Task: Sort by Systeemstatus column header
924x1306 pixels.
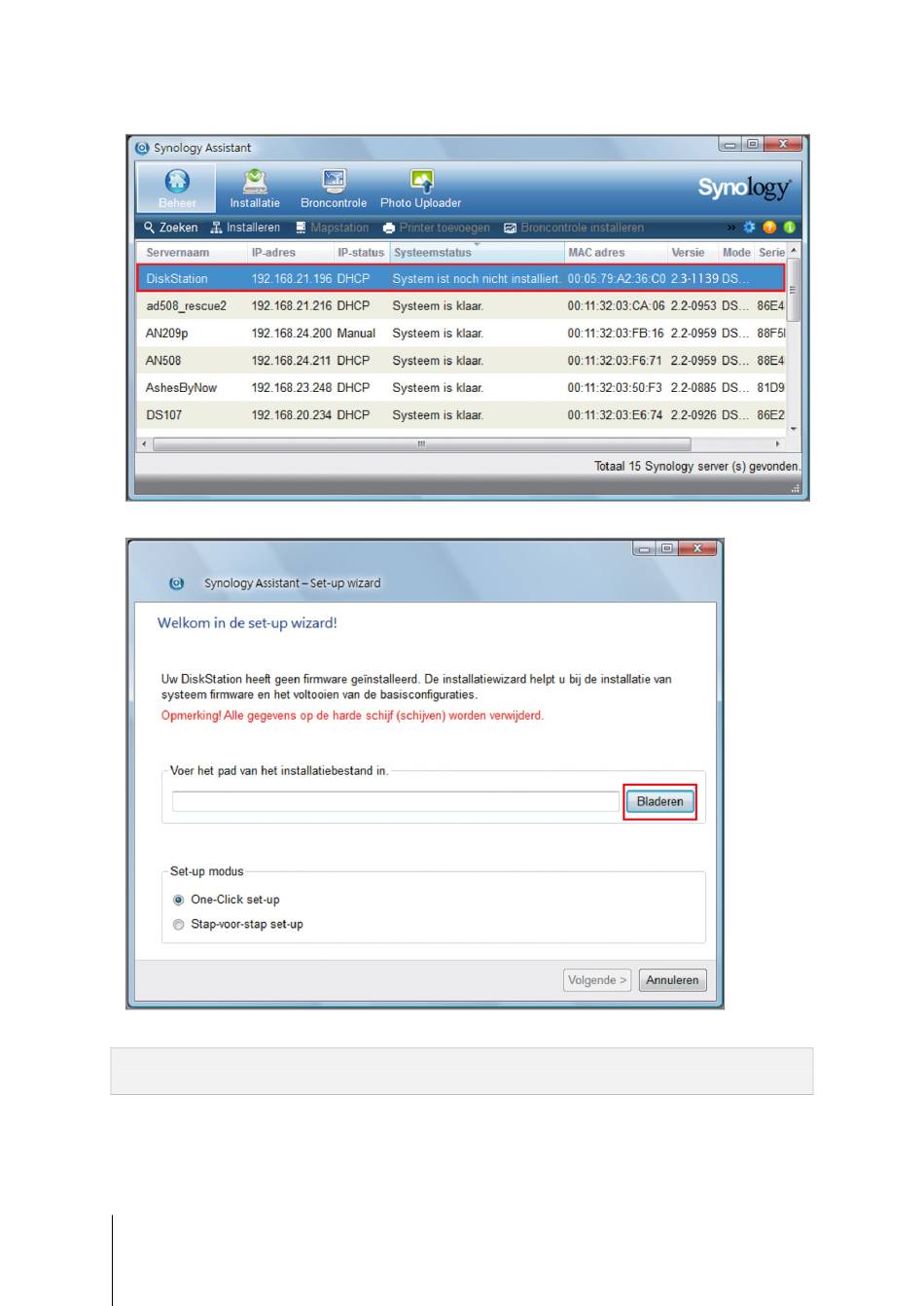Action: (476, 252)
